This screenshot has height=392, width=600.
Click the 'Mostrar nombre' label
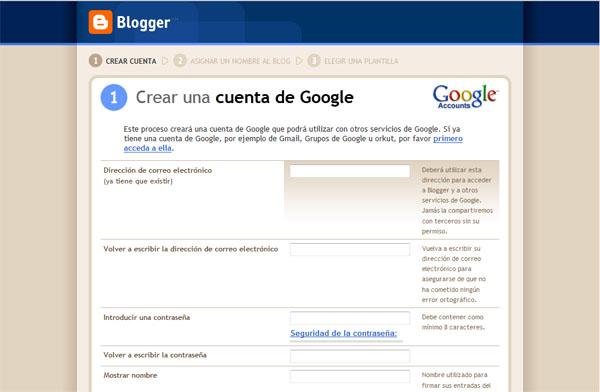(x=130, y=375)
